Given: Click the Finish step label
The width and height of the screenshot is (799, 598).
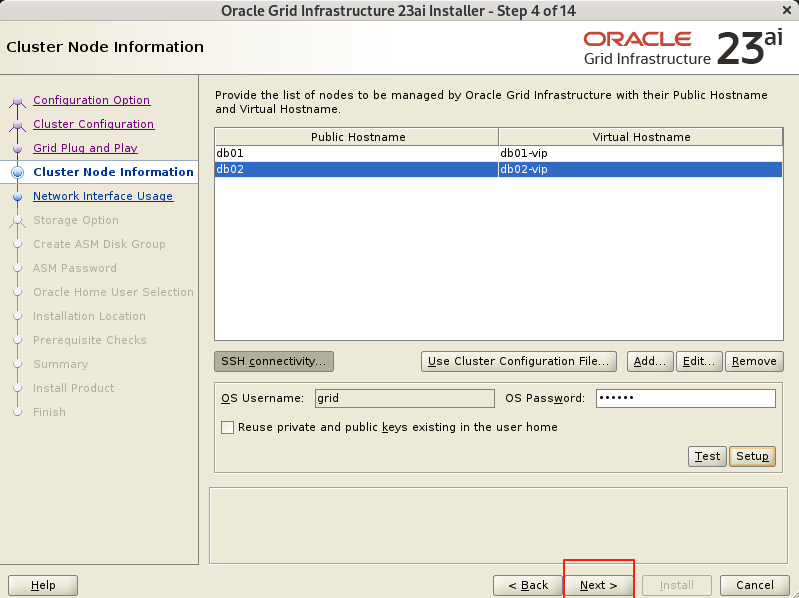Looking at the screenshot, I should pos(49,412).
